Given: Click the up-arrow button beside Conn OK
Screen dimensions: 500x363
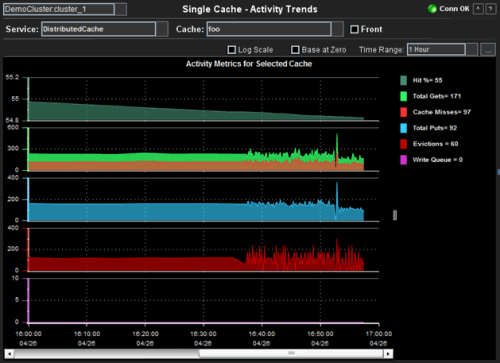Looking at the screenshot, I should [x=478, y=9].
